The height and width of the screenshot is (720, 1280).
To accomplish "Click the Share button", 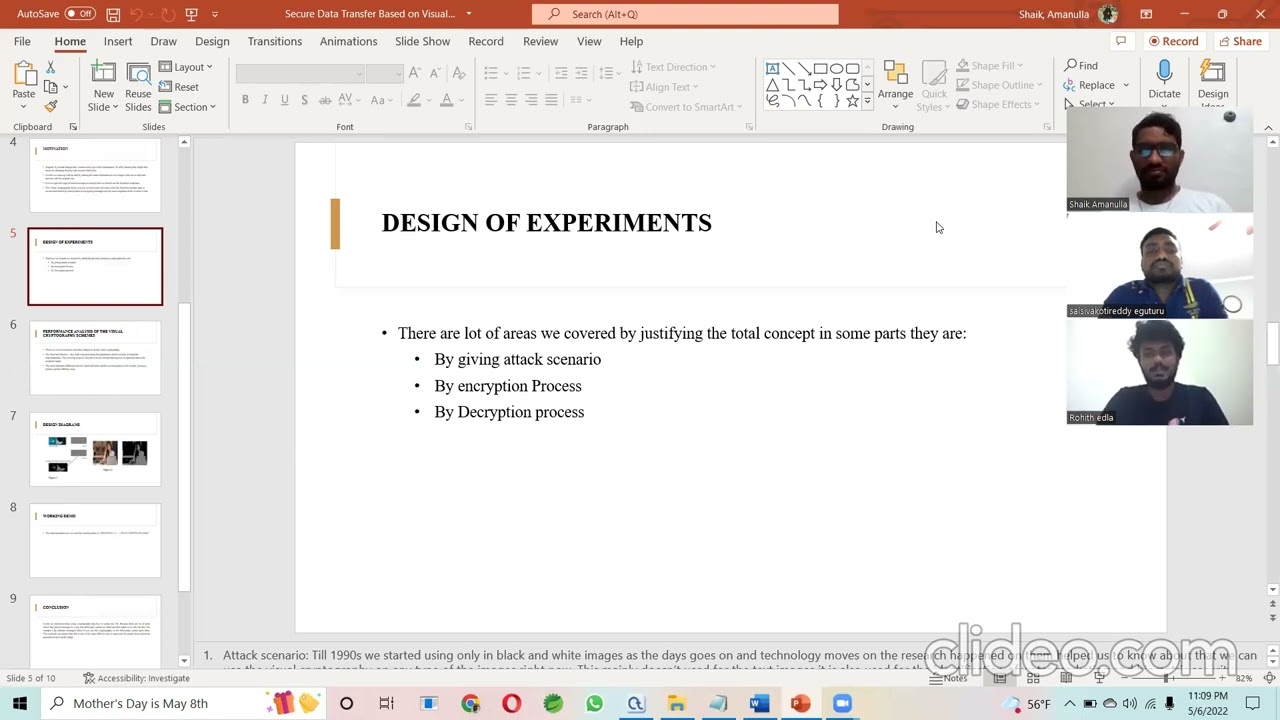I will (1239, 41).
